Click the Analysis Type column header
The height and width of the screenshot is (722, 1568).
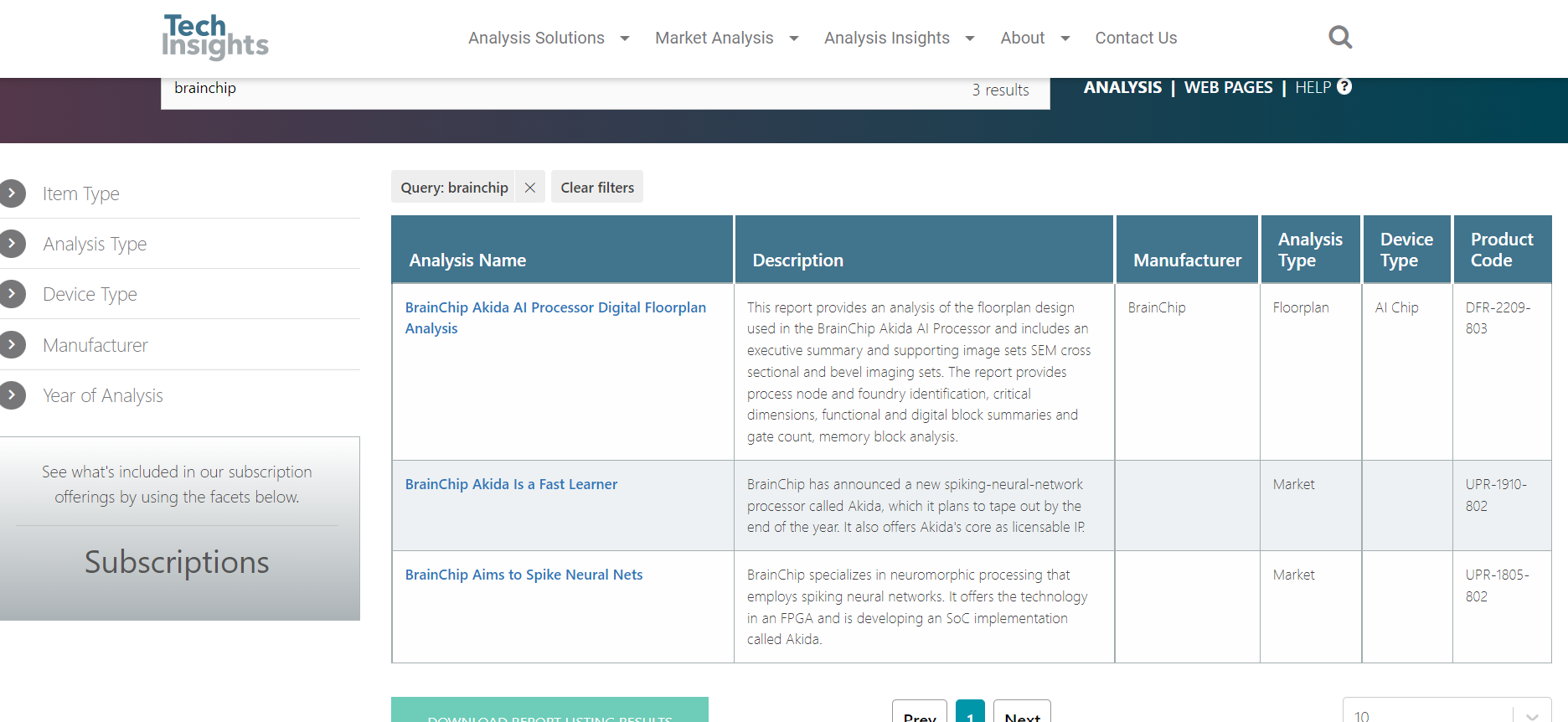coord(1310,250)
